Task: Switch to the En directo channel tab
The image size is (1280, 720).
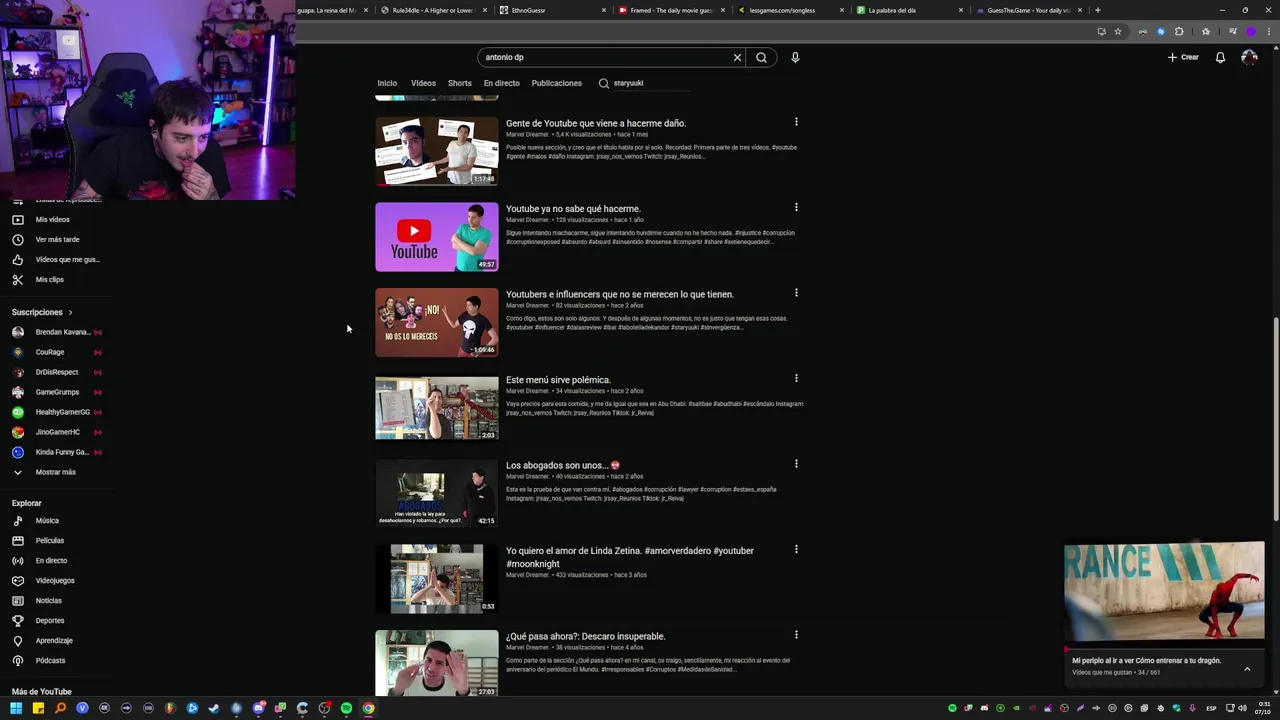Action: pyautogui.click(x=501, y=83)
